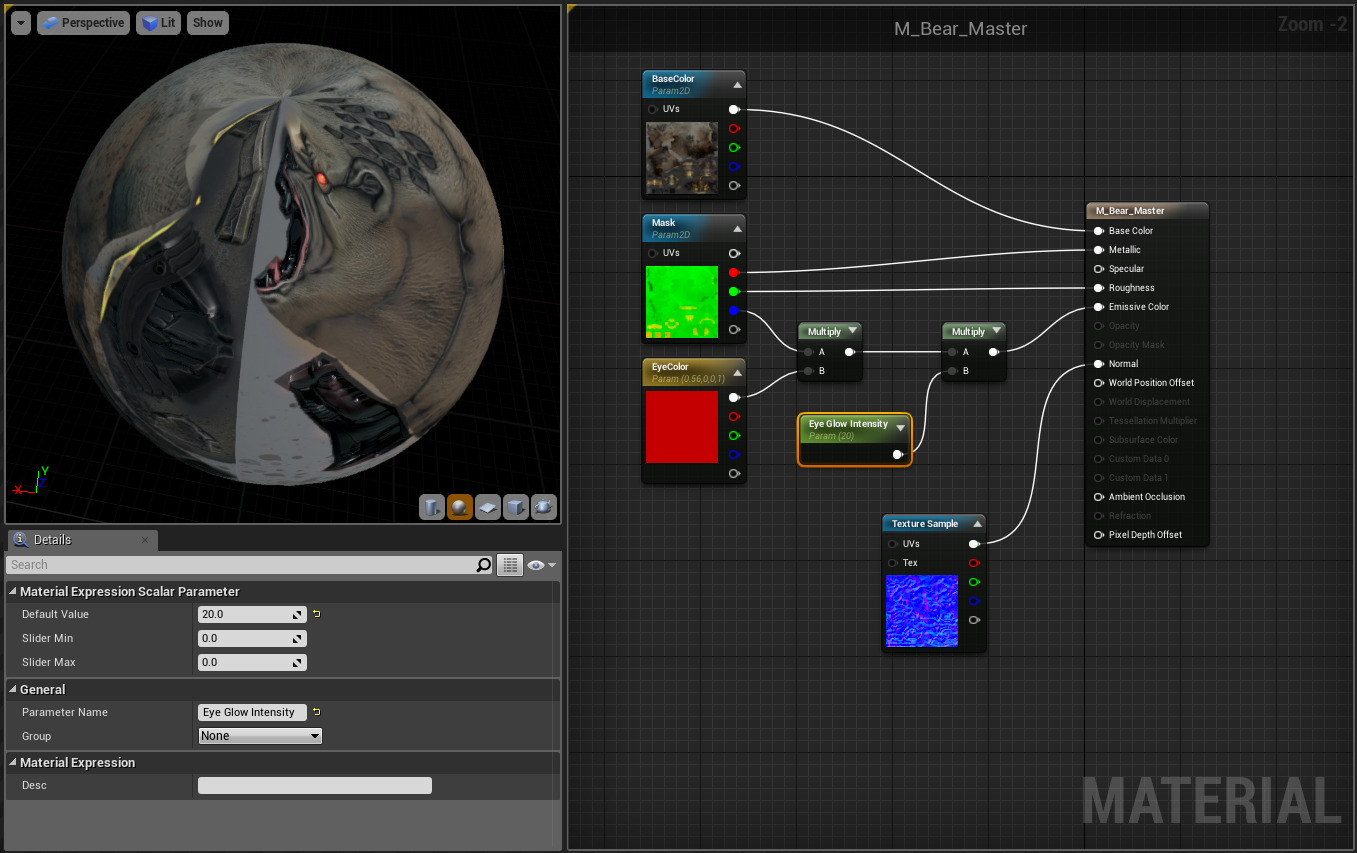Open the Group dropdown set to None
1357x853 pixels.
pos(260,736)
